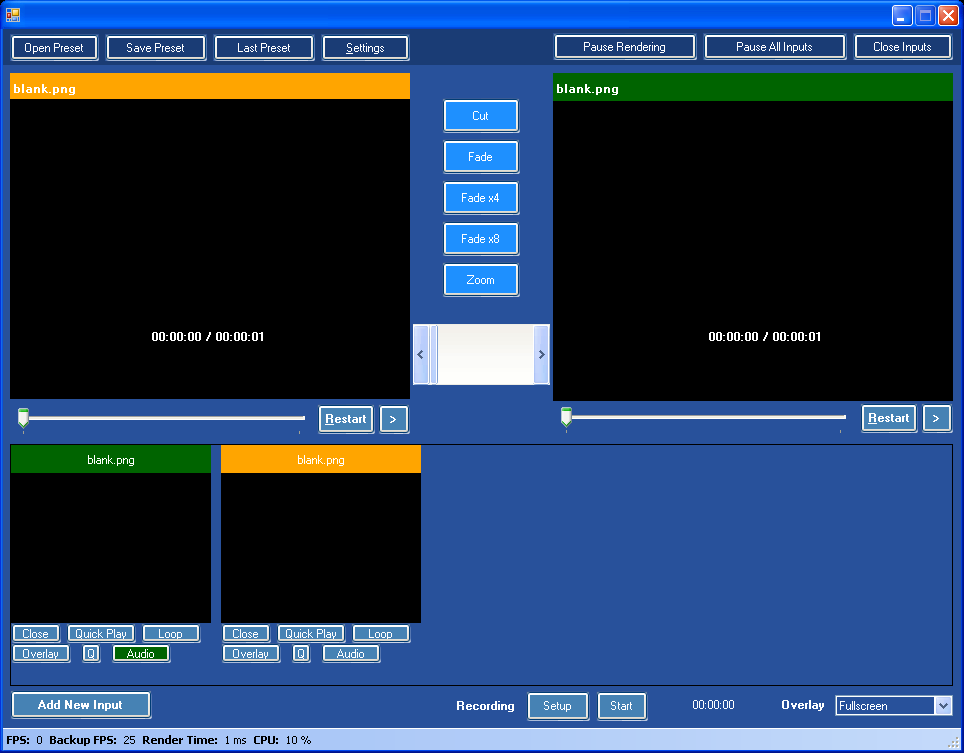The height and width of the screenshot is (753, 964).
Task: Quick Play the second input
Action: [x=311, y=634]
